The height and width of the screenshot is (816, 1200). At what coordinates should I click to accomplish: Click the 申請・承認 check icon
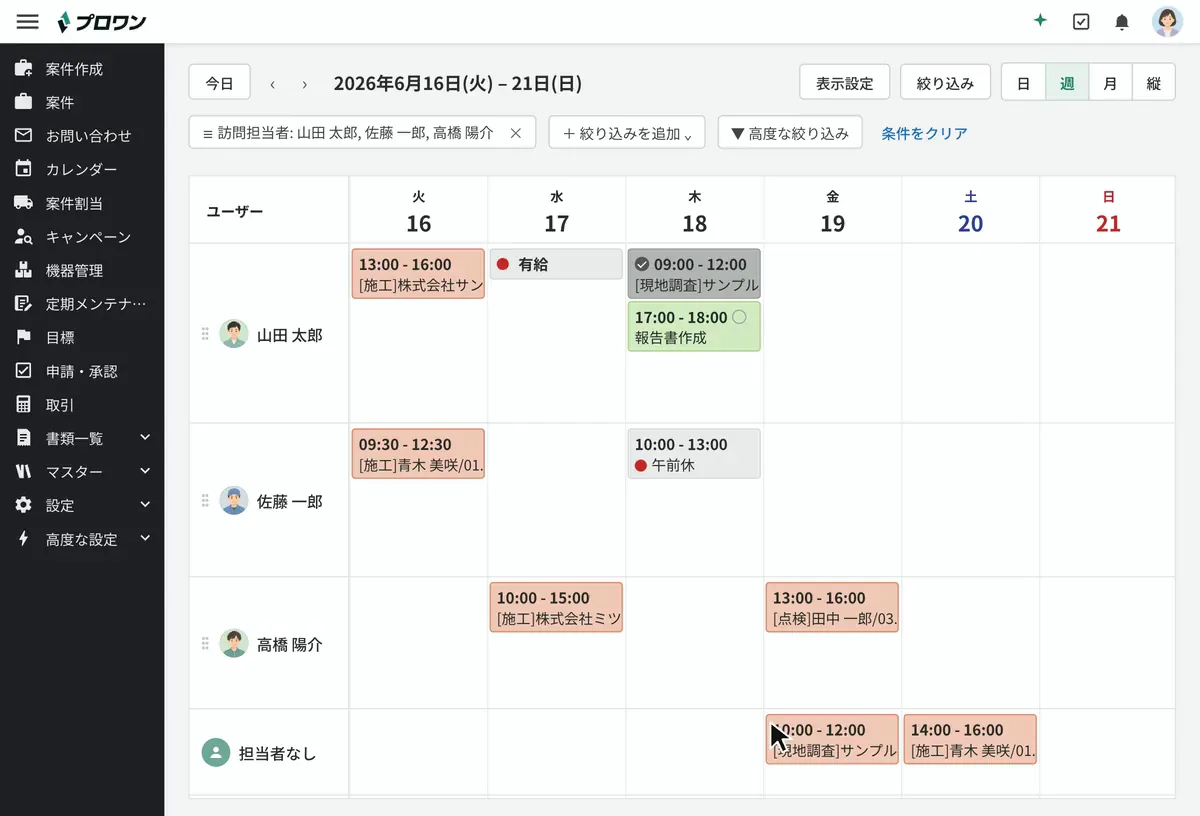[x=23, y=371]
